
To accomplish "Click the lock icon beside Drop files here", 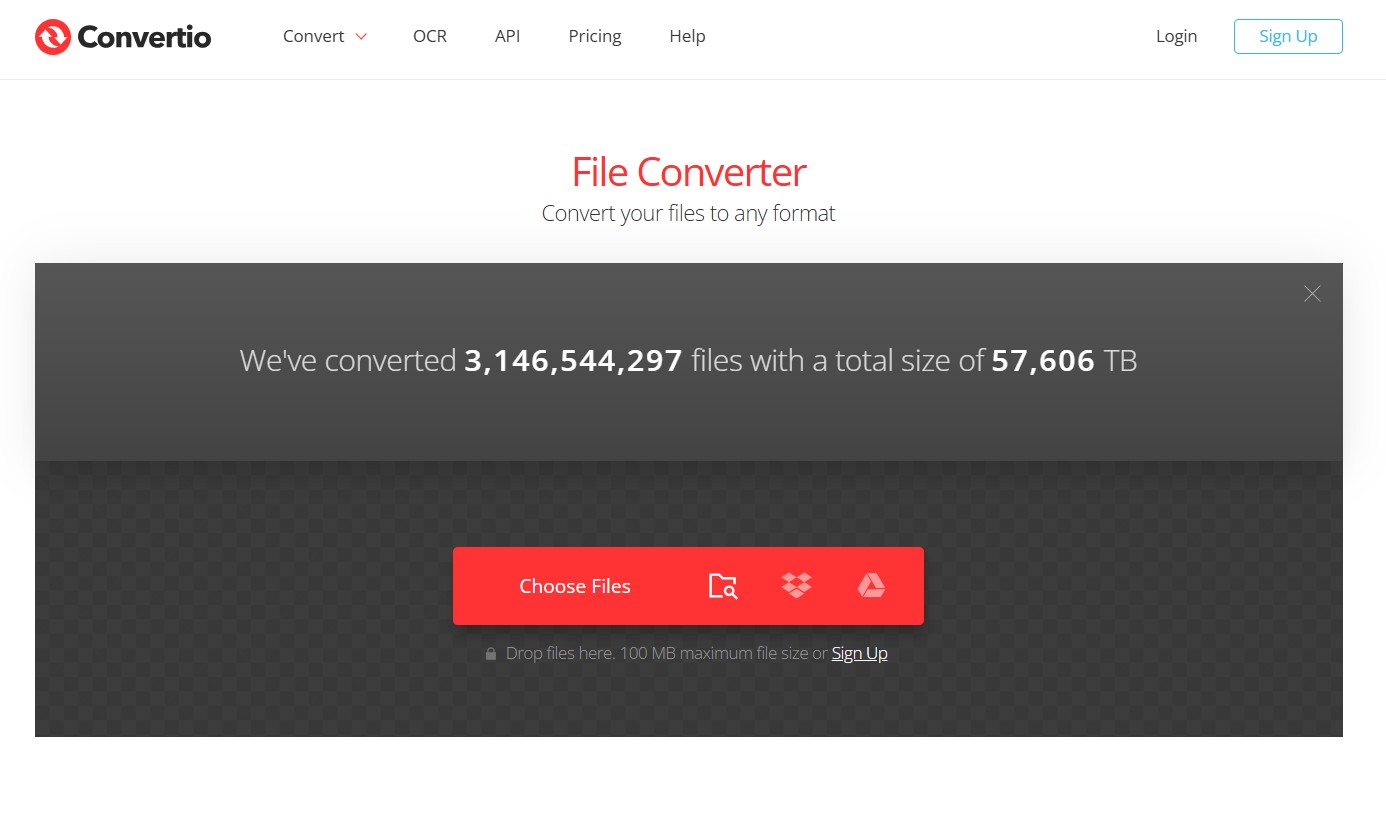I will 491,654.
